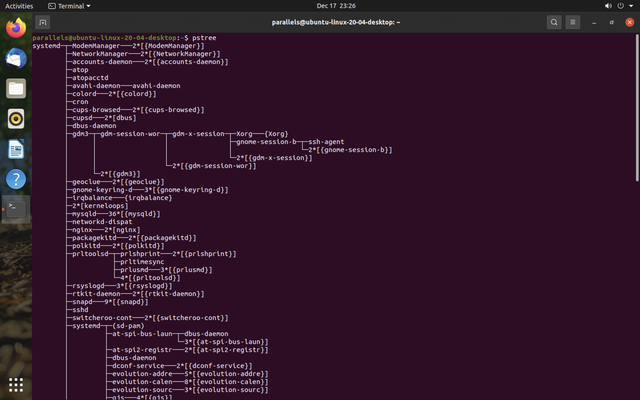Expand the system menu arrow

coord(631,6)
